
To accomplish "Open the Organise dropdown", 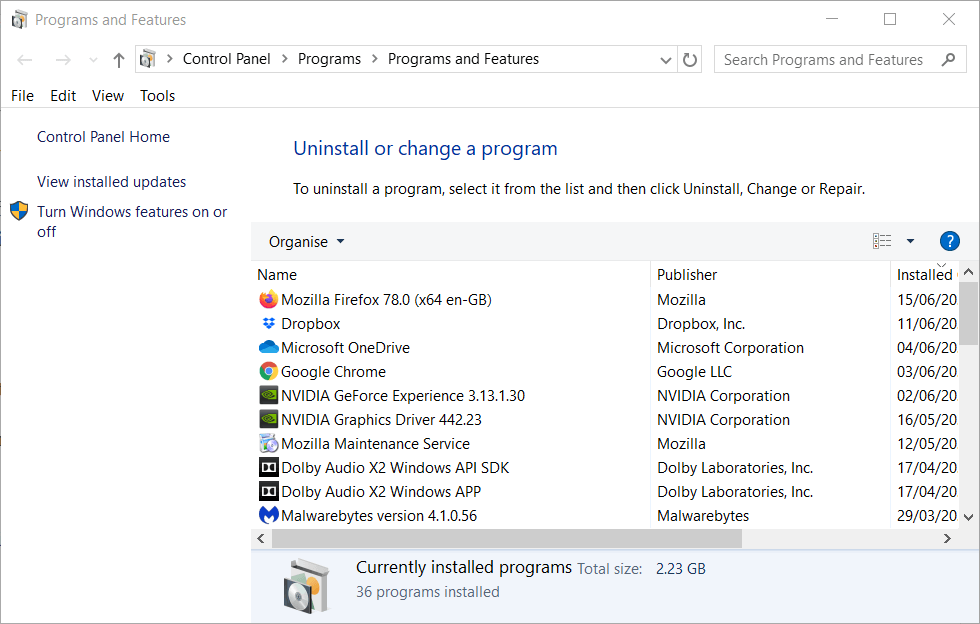I will pos(306,241).
